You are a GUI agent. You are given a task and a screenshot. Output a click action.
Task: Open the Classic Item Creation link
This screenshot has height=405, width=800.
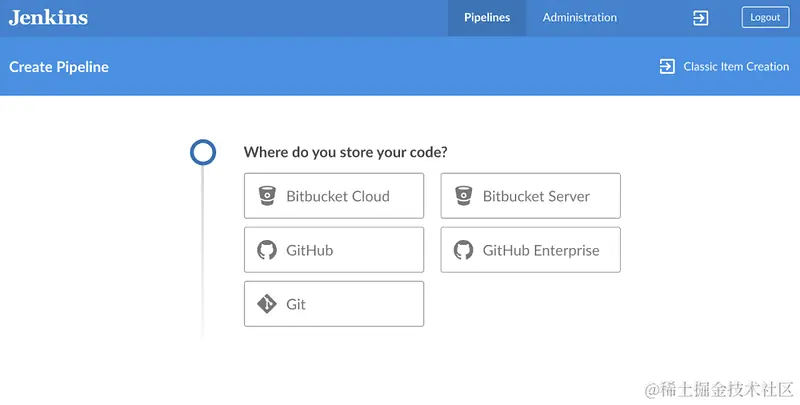pos(736,66)
